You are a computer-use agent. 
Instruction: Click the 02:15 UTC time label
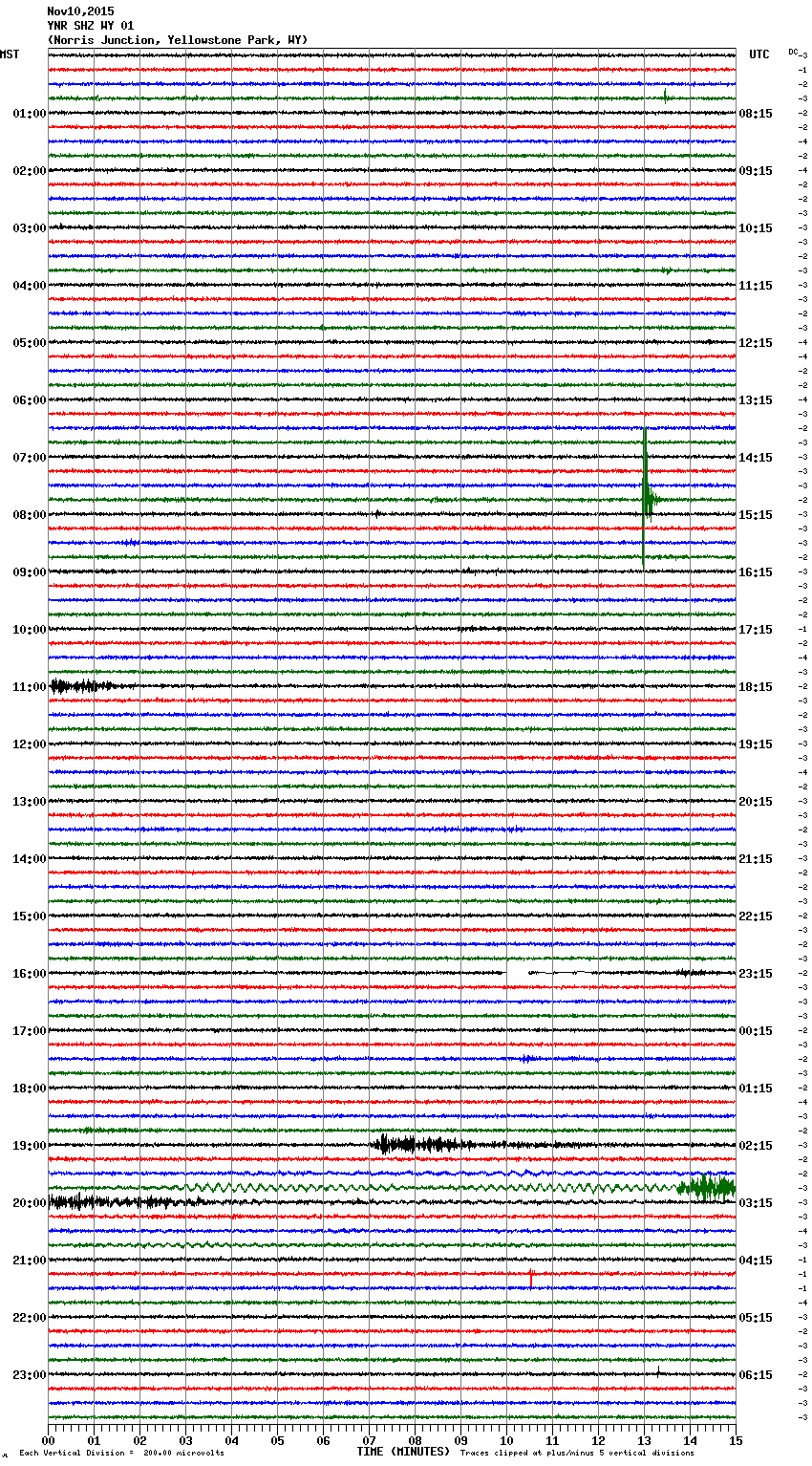[756, 1146]
